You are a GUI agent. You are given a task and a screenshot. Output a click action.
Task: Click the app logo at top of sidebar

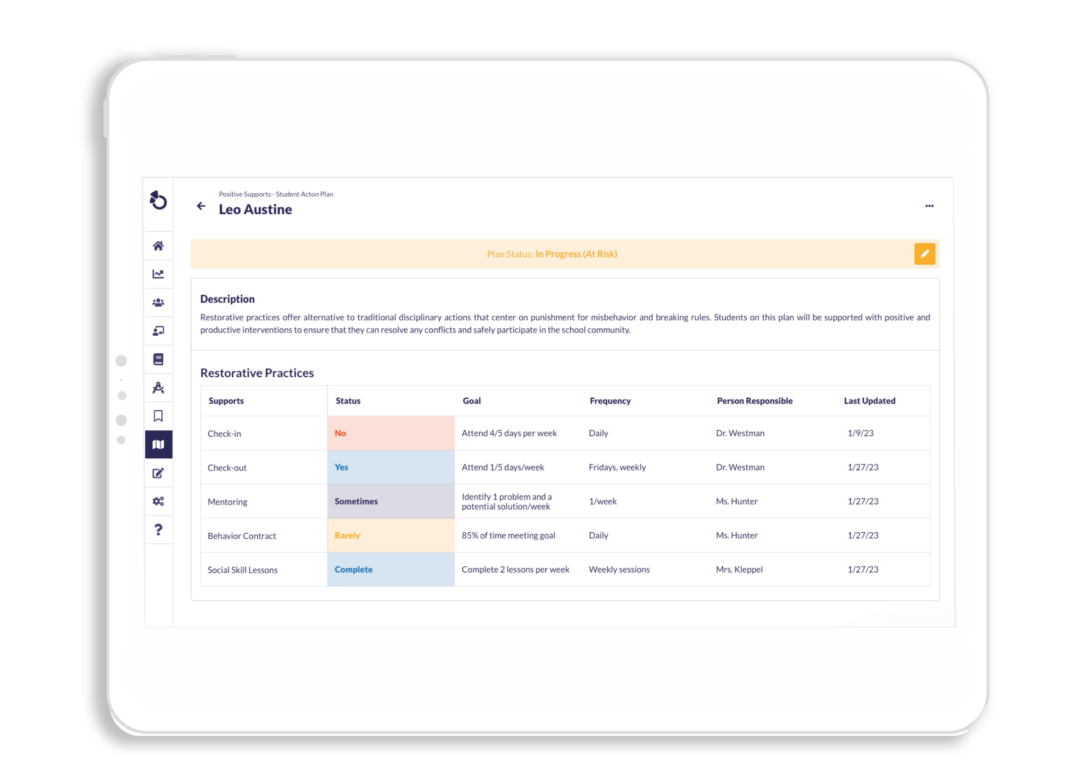[158, 201]
